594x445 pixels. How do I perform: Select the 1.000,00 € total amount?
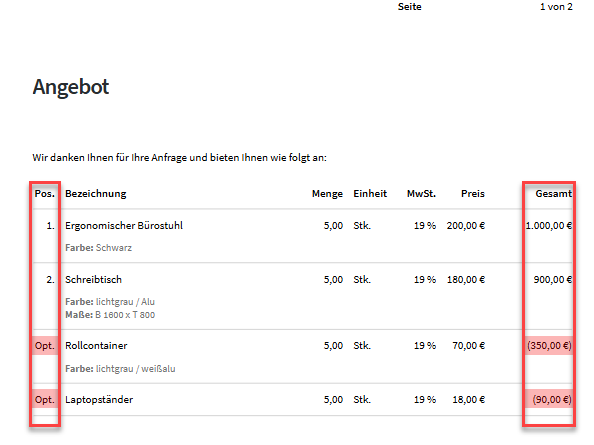tap(549, 226)
